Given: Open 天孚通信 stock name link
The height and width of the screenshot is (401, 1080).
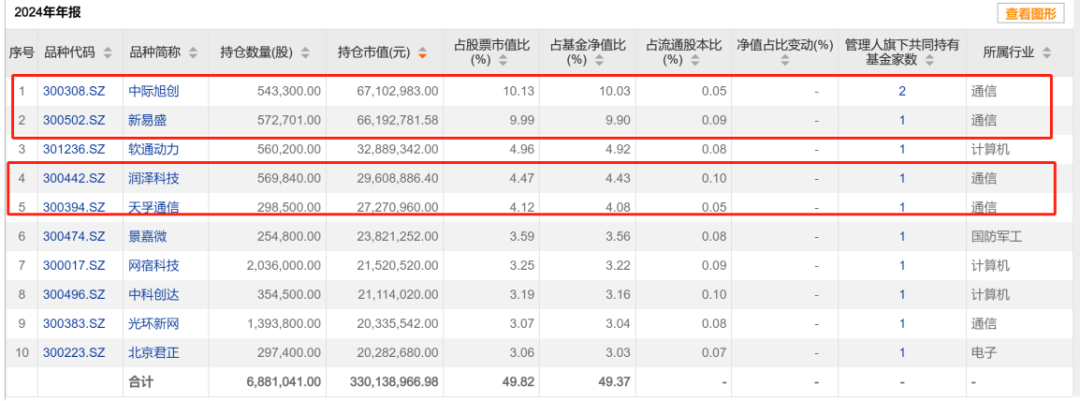Looking at the screenshot, I should coord(154,207).
